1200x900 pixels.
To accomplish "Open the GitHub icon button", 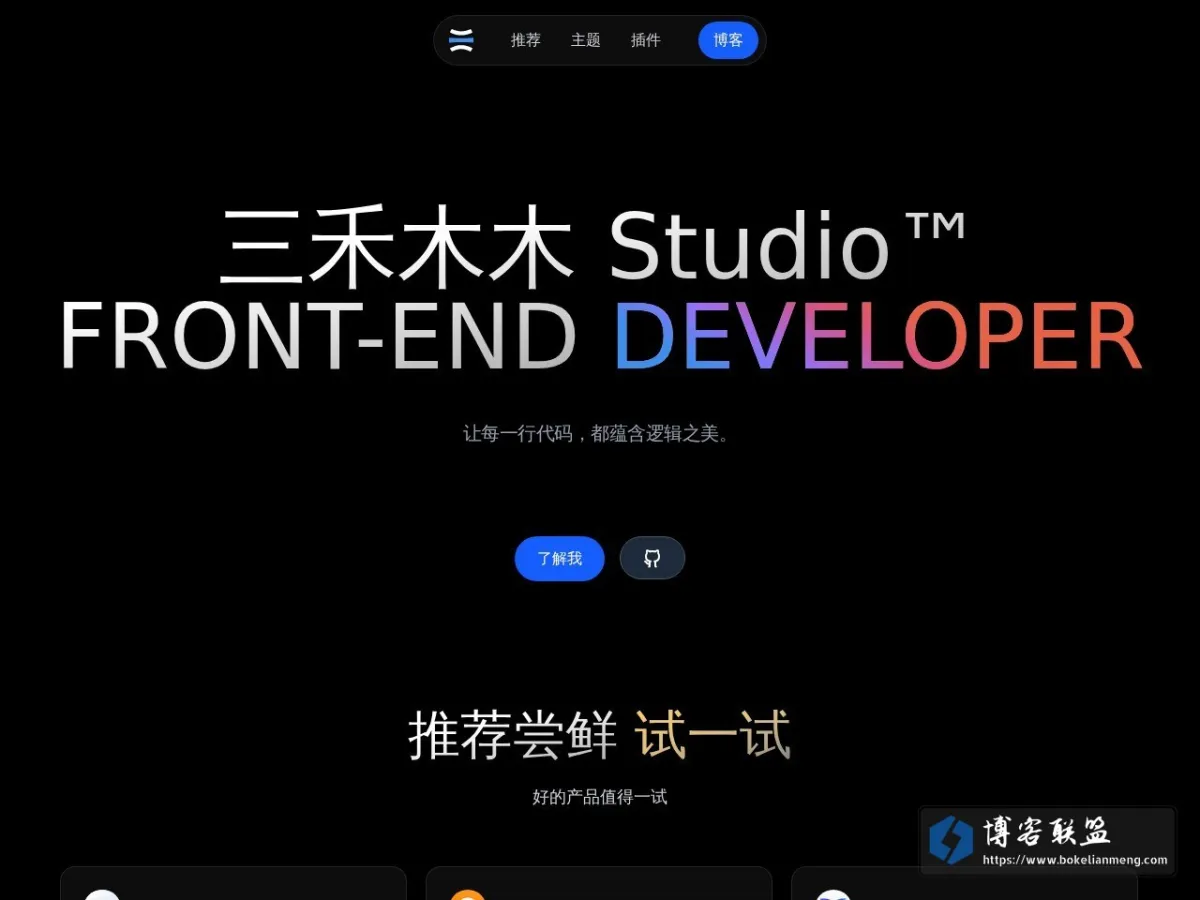I will click(x=652, y=558).
